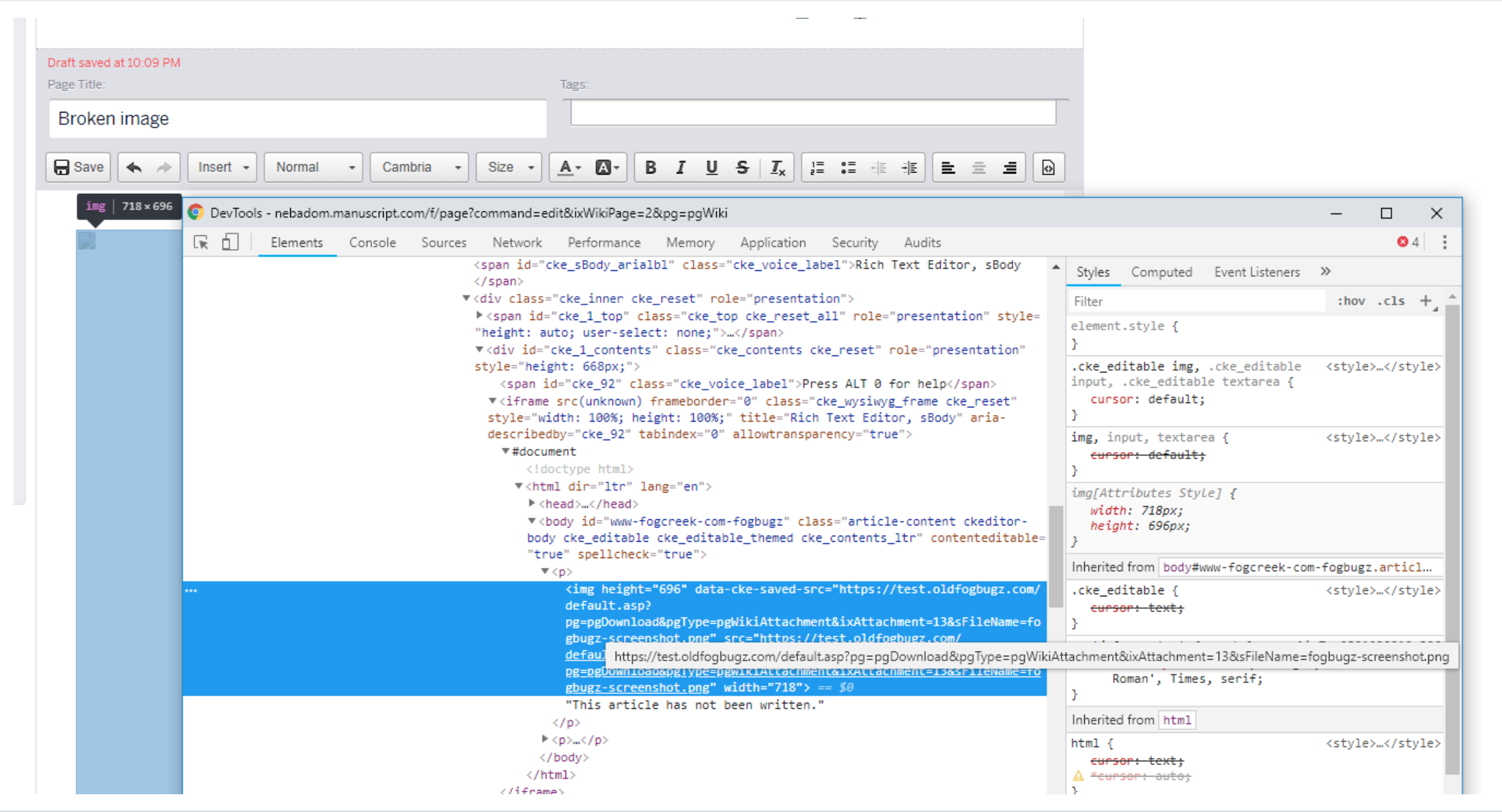Apply strikethrough formatting icon
This screenshot has height=812, width=1502.
pos(742,167)
